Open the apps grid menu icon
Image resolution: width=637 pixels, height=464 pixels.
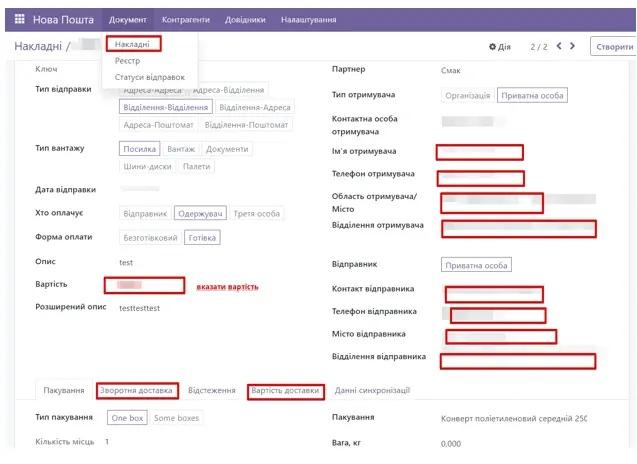(x=19, y=20)
